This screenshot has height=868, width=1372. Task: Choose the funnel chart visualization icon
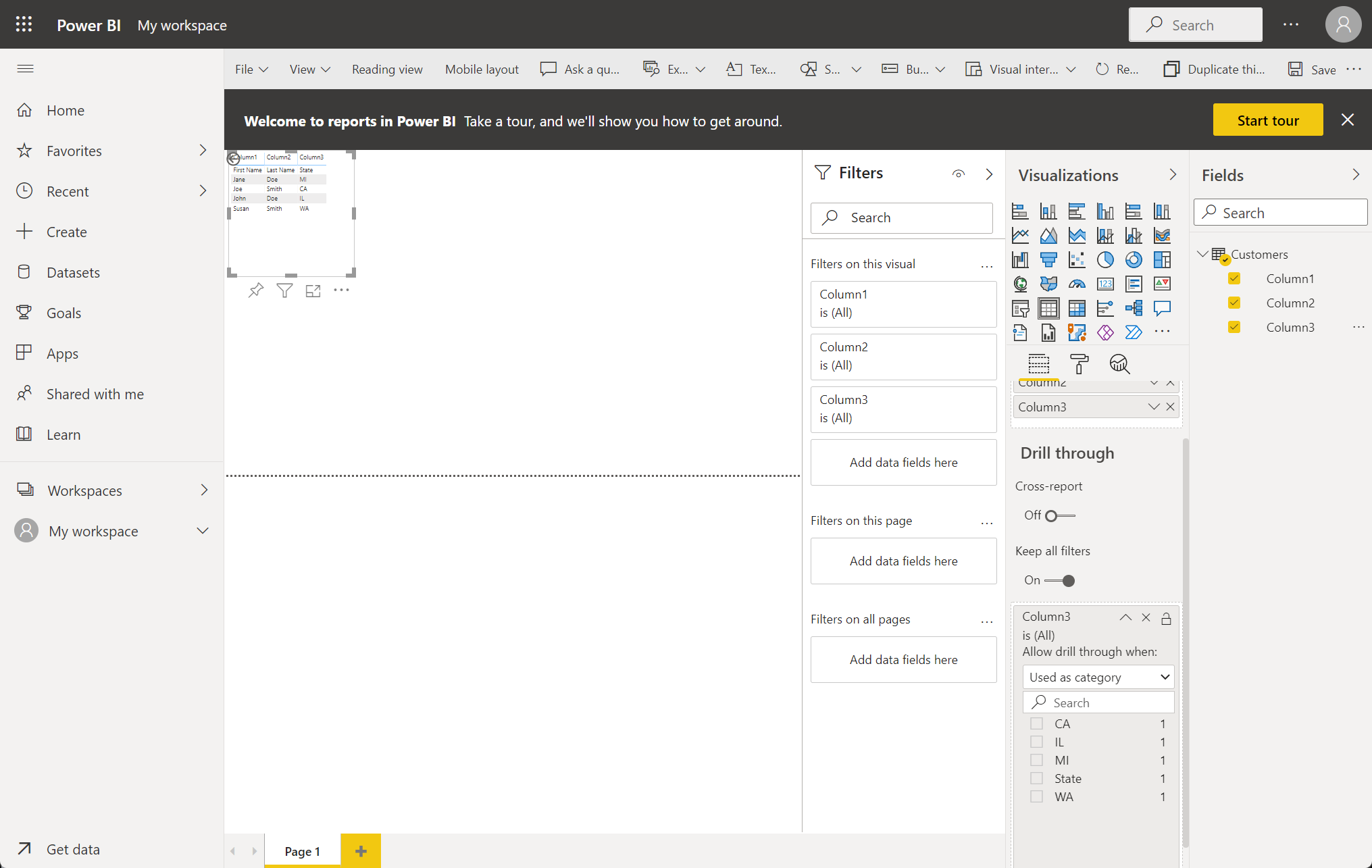[1048, 260]
